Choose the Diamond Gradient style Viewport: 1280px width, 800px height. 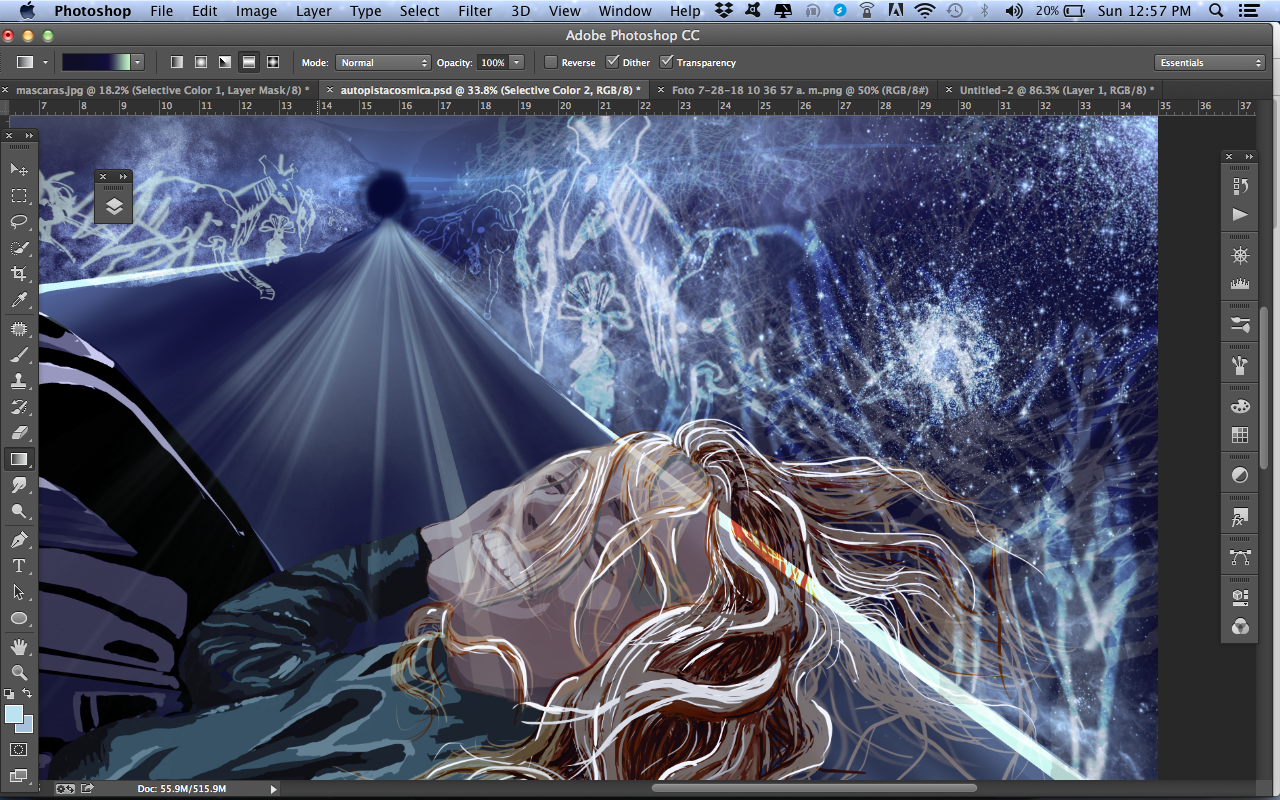(272, 62)
